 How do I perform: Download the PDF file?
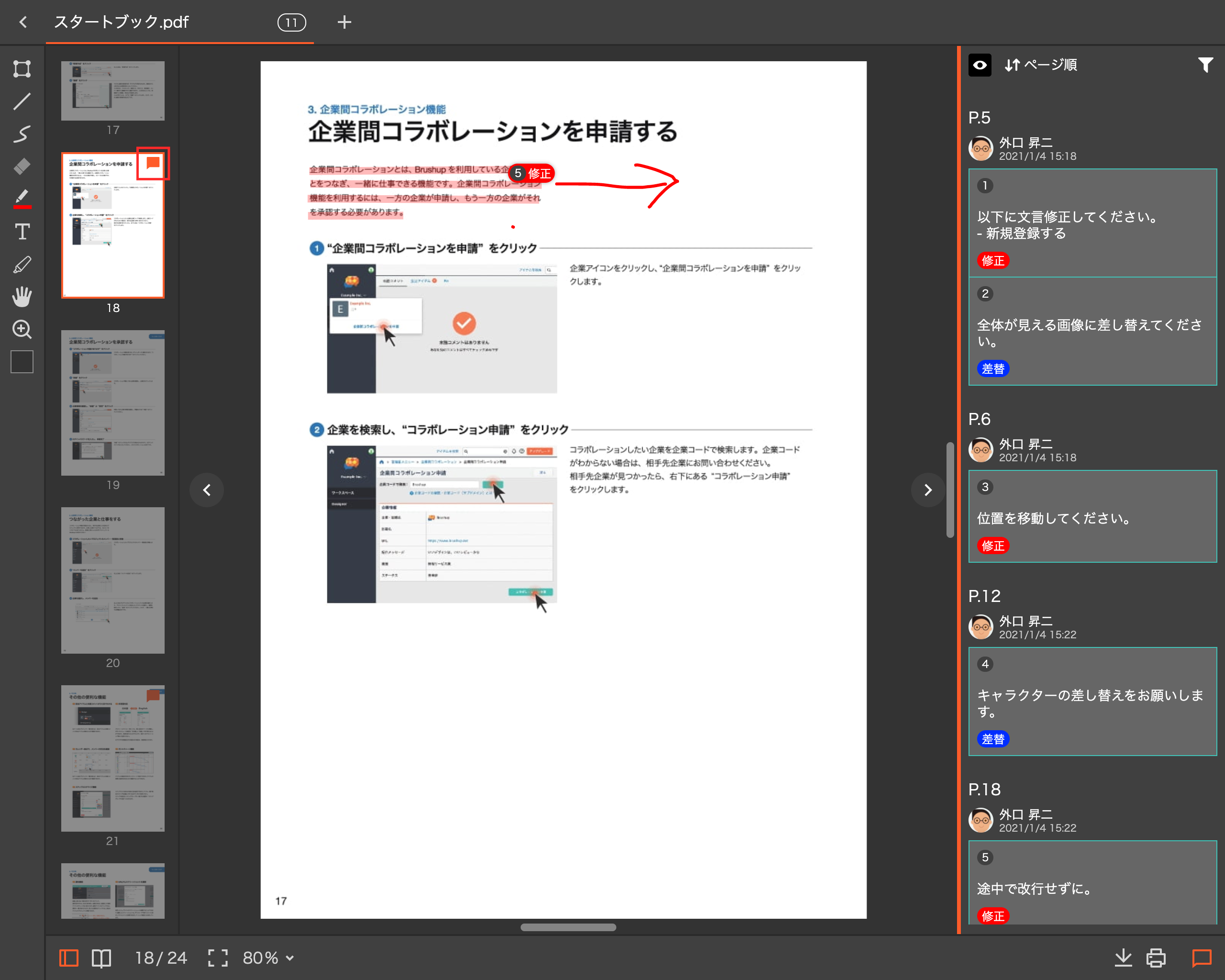1123,958
